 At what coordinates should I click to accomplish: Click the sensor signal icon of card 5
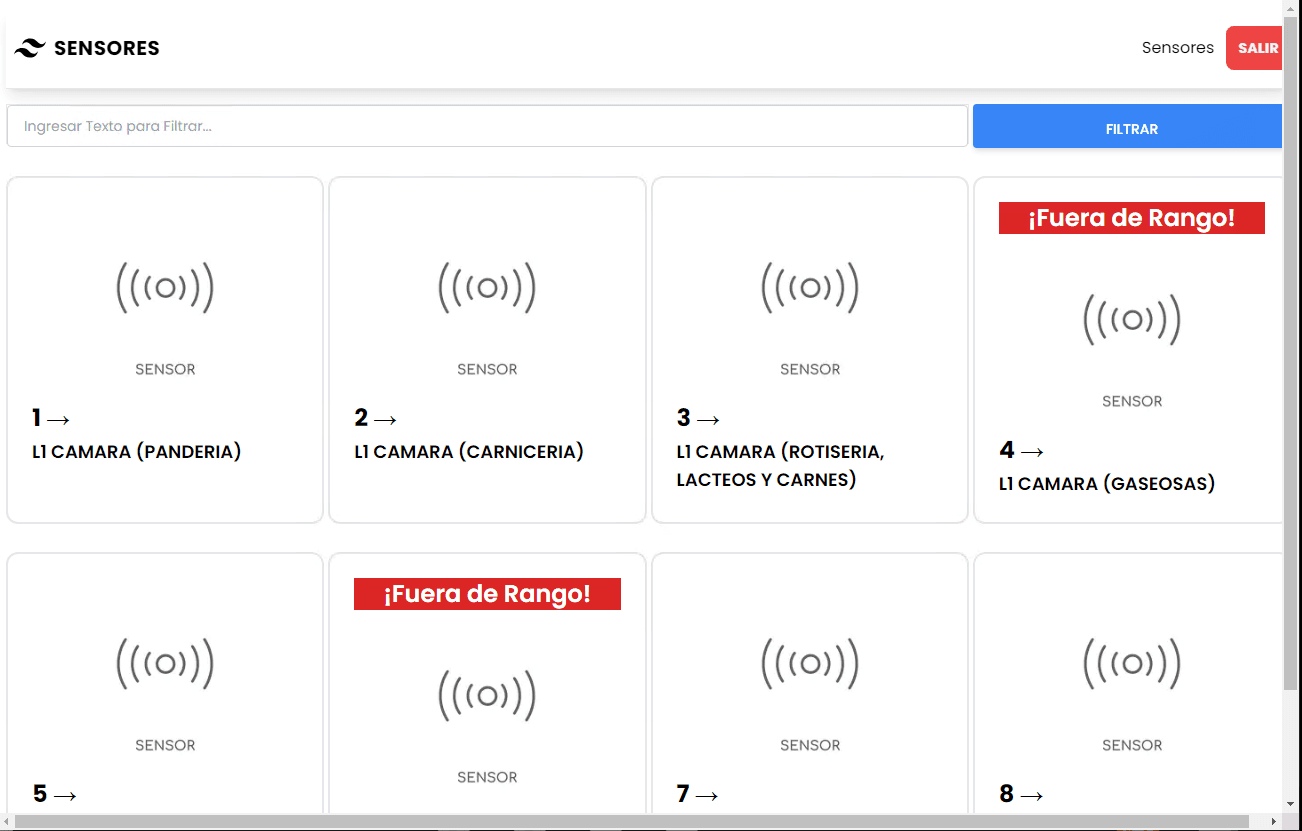click(165, 664)
